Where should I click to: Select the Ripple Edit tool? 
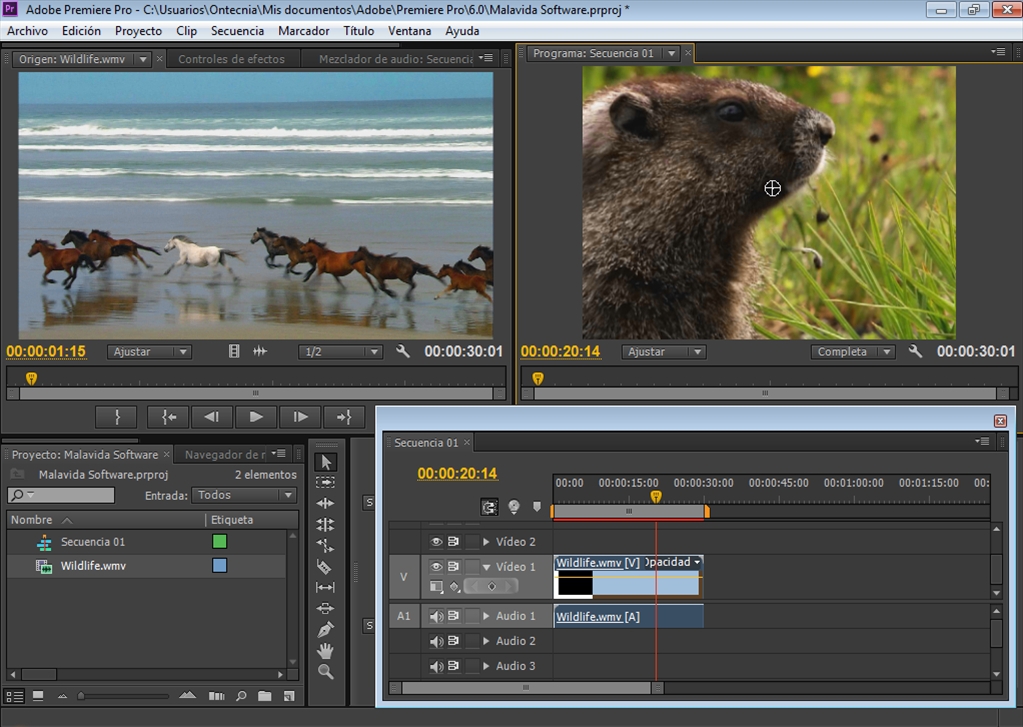point(326,503)
